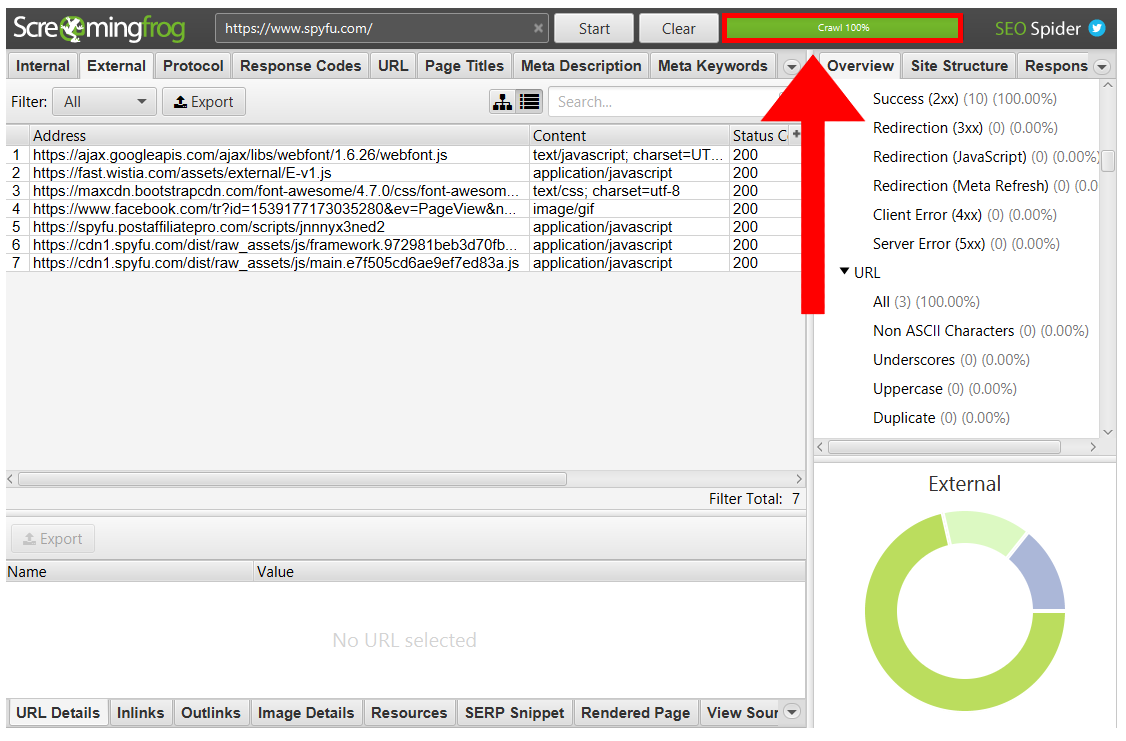Open the Filter dropdown set to All

pos(104,102)
